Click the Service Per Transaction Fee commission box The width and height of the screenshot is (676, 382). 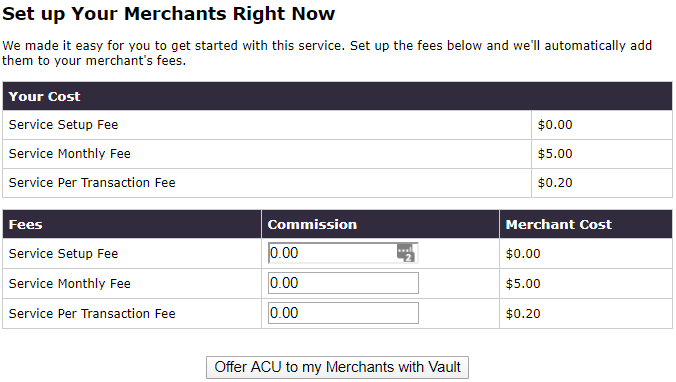click(x=343, y=313)
